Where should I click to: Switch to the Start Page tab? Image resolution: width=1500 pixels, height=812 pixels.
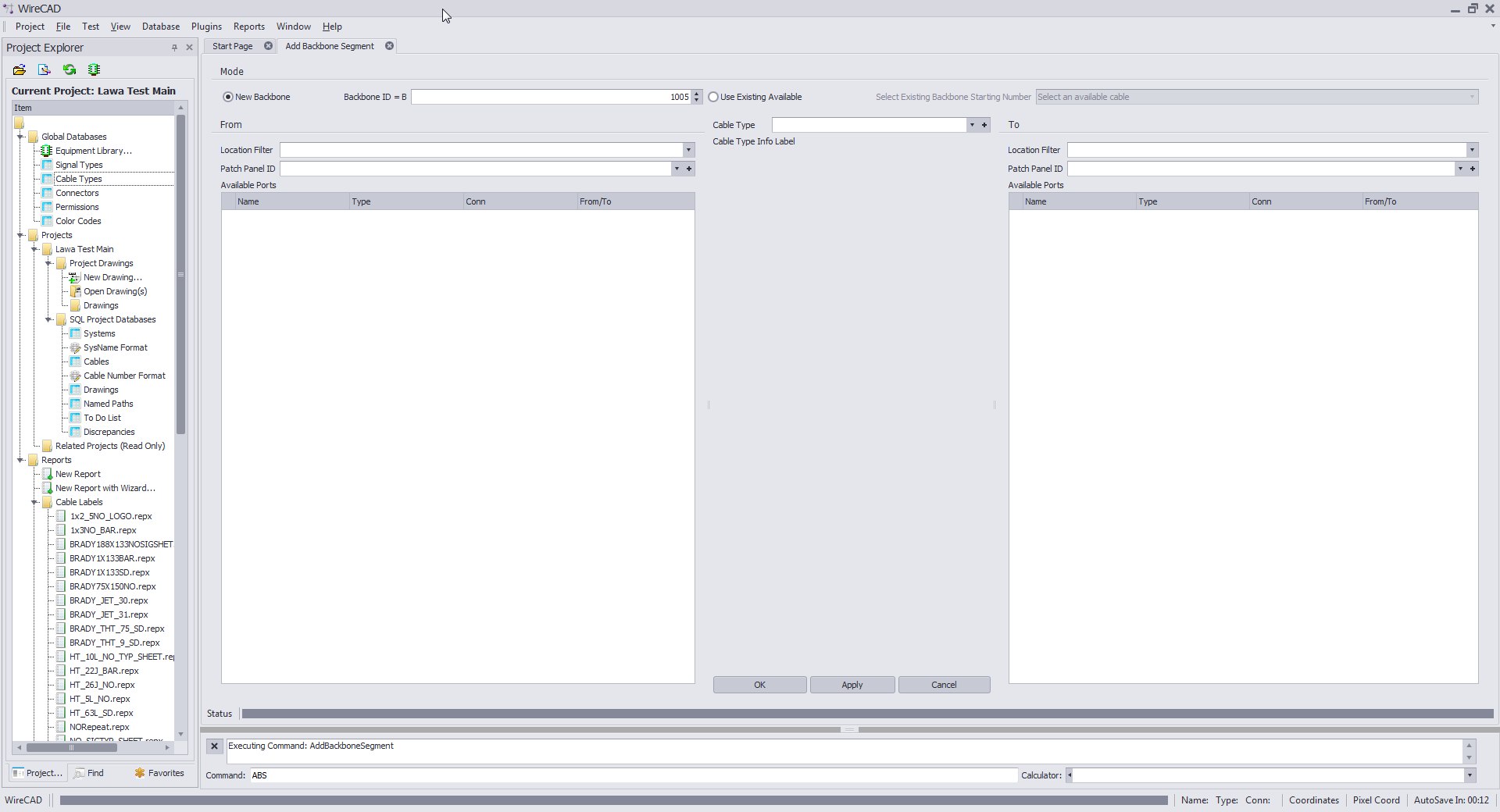pos(233,46)
